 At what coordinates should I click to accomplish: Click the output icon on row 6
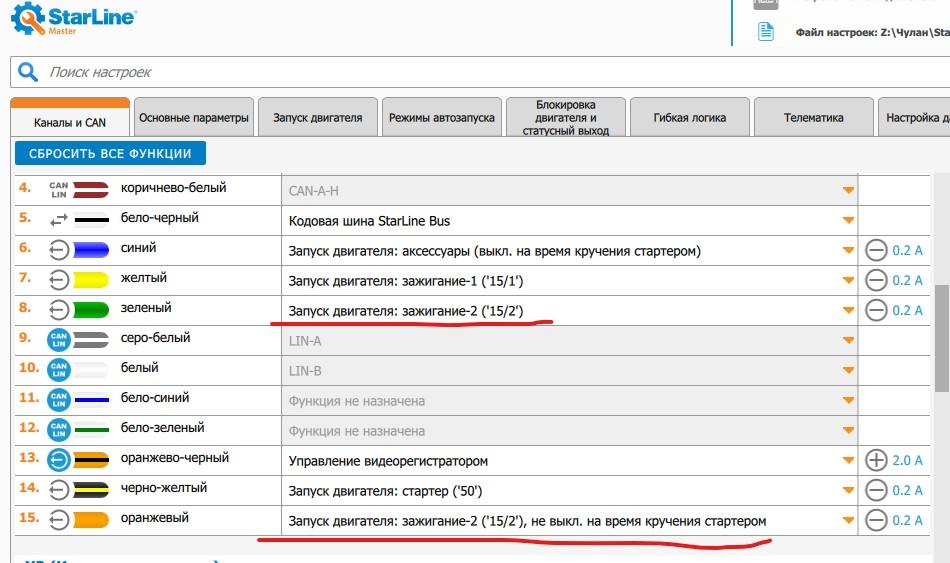tap(58, 250)
